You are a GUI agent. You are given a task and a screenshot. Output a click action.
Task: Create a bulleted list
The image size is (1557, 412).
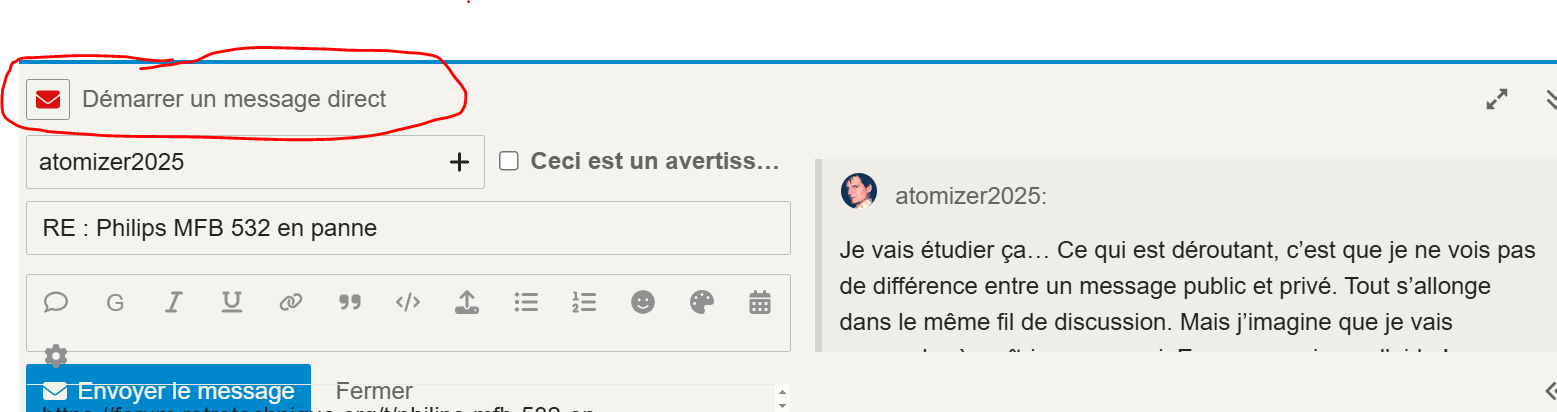(x=526, y=302)
